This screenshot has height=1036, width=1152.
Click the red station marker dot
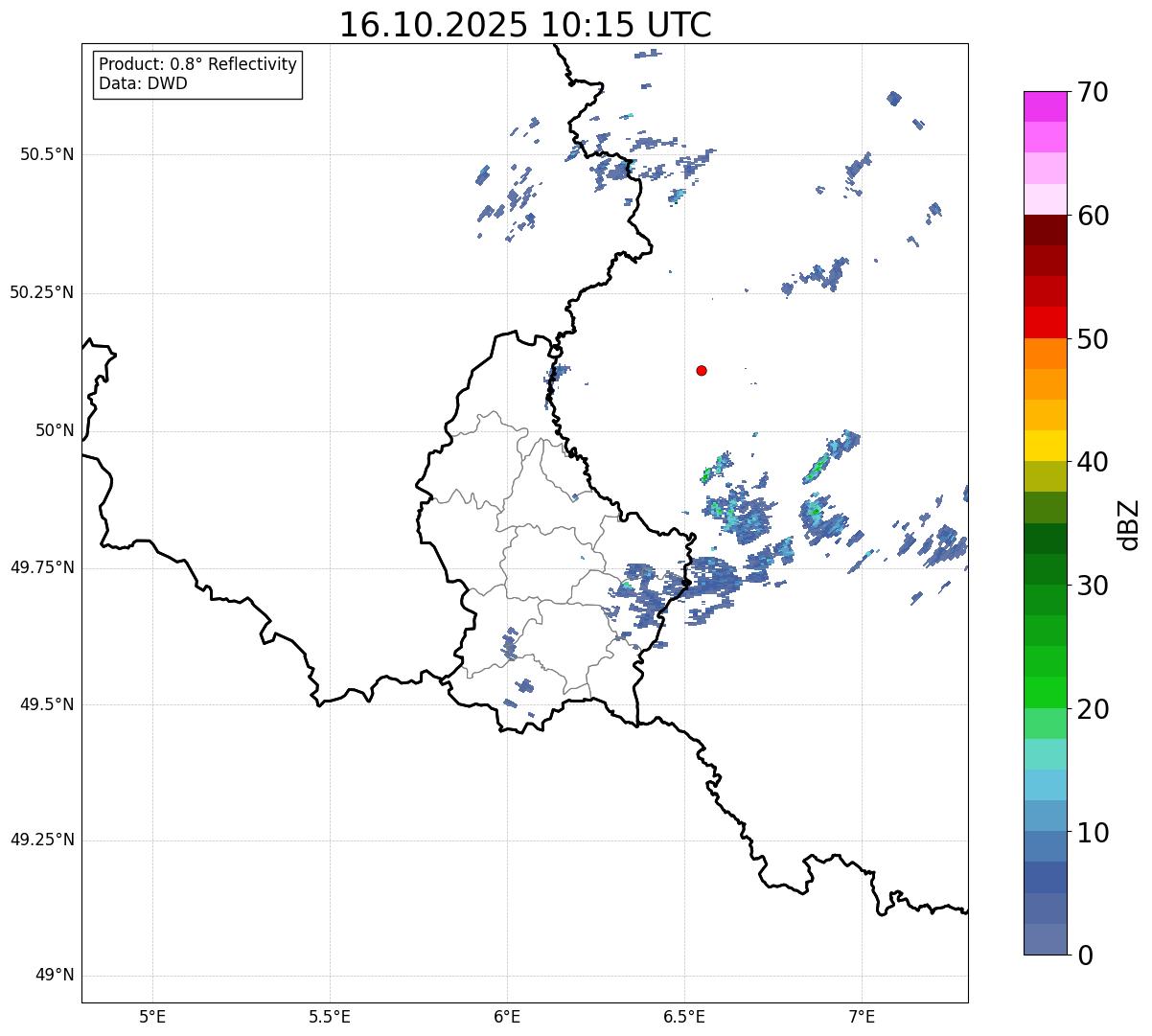(702, 370)
